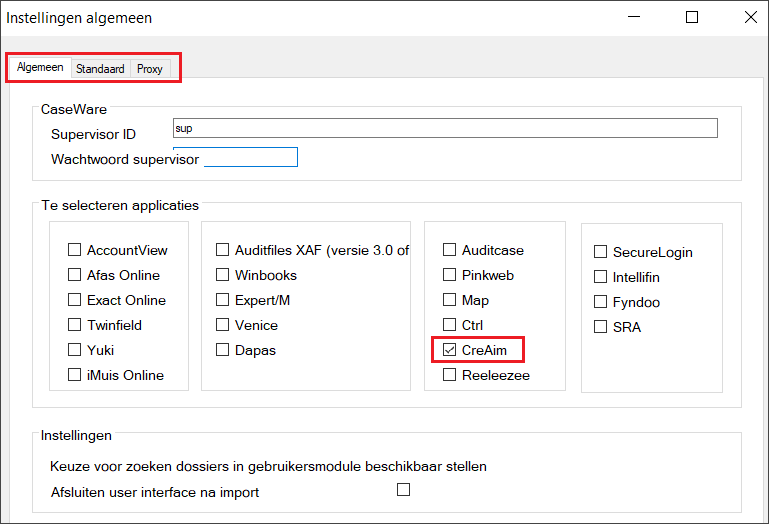This screenshot has height=524, width=769.
Task: Check the Map application box
Action: click(x=449, y=300)
